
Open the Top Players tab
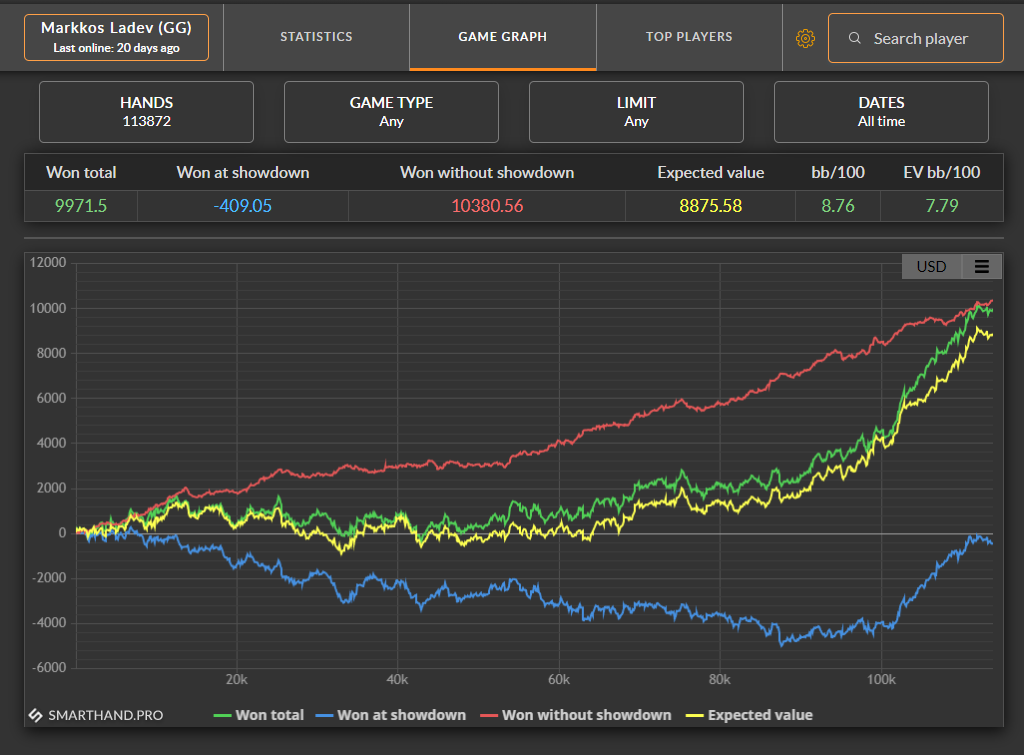click(x=689, y=37)
